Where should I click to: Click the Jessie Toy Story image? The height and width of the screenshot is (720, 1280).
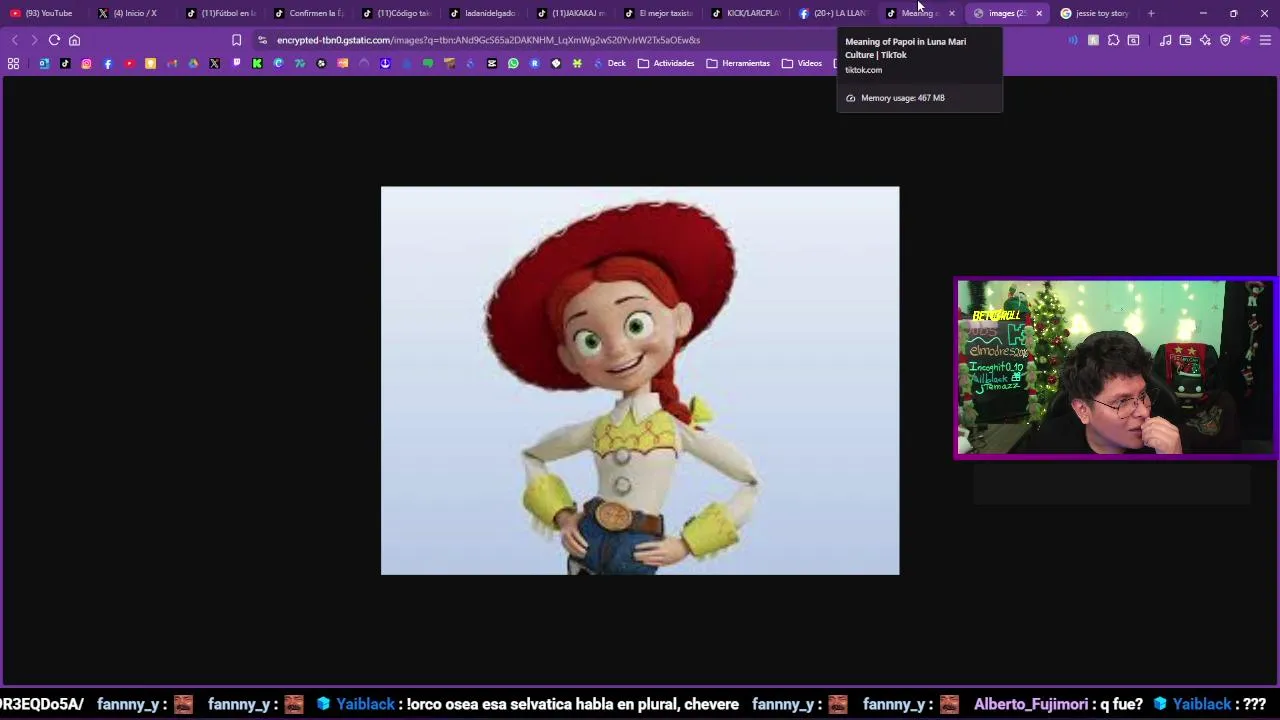point(640,380)
